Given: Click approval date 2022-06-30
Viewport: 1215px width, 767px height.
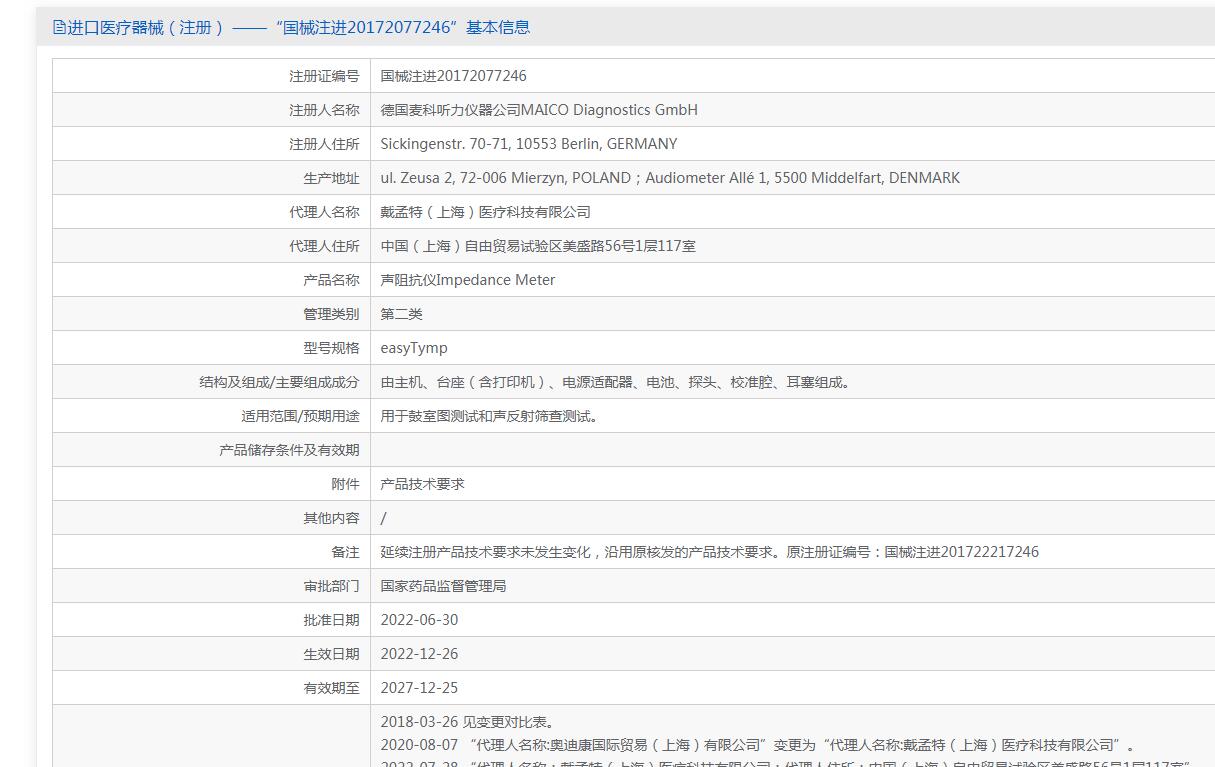Looking at the screenshot, I should click(419, 620).
